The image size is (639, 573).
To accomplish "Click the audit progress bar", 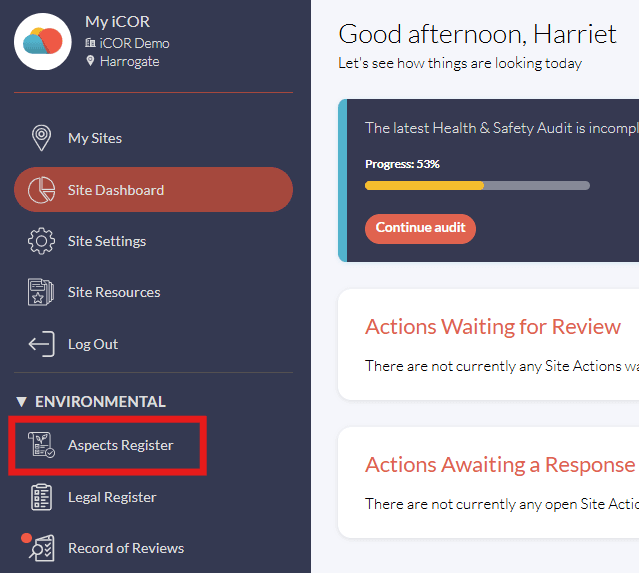I will 477,185.
